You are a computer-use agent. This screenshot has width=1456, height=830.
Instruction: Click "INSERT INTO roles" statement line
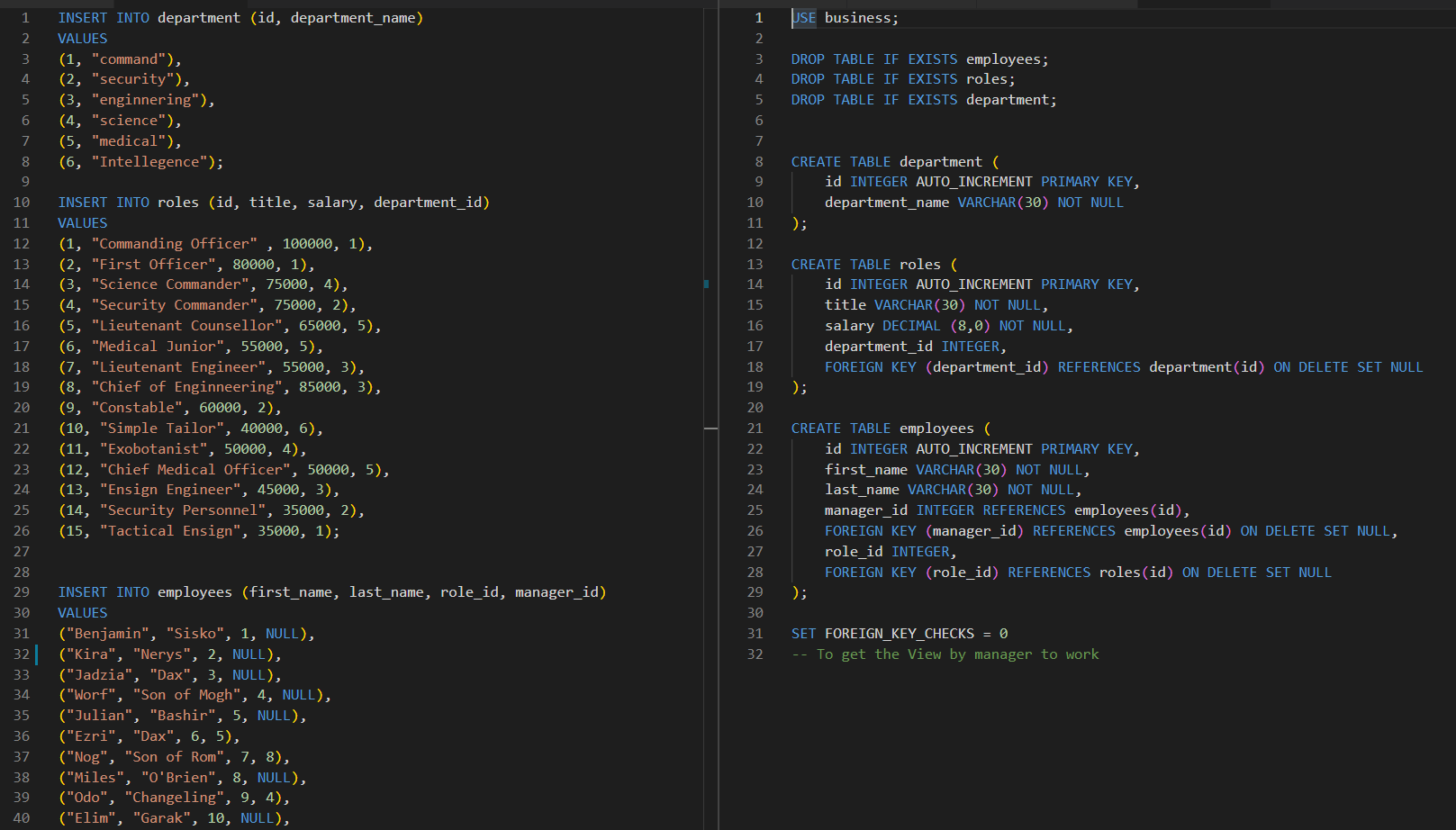coord(274,203)
